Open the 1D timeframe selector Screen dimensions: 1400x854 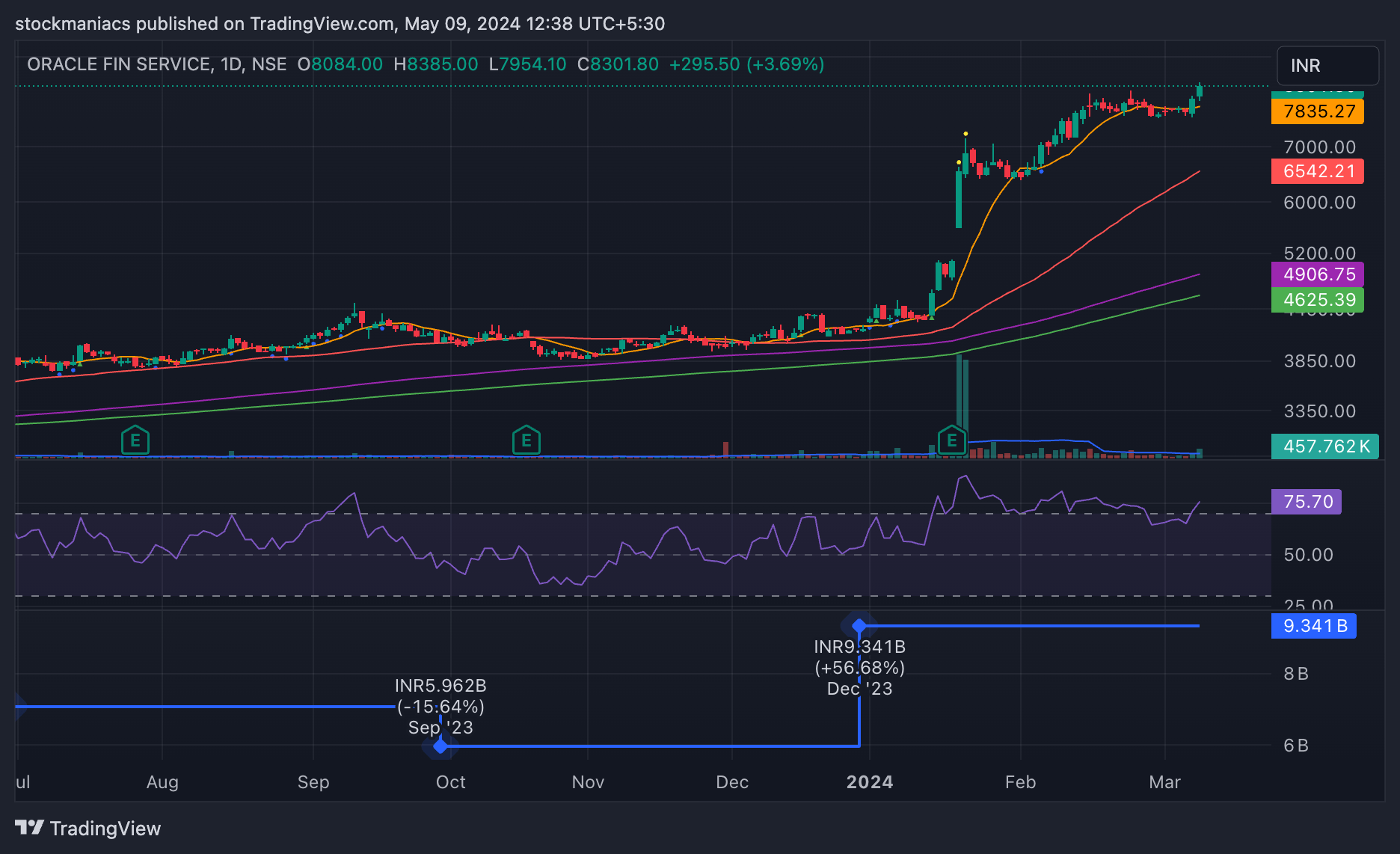(231, 64)
